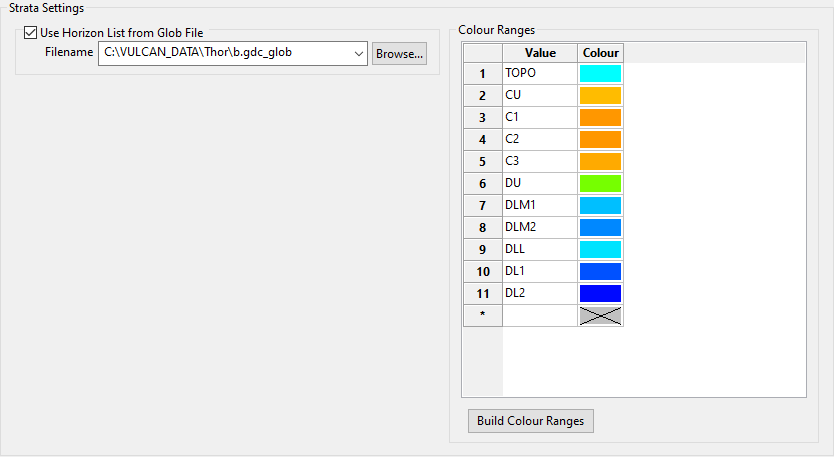Select row header number 6

point(482,183)
